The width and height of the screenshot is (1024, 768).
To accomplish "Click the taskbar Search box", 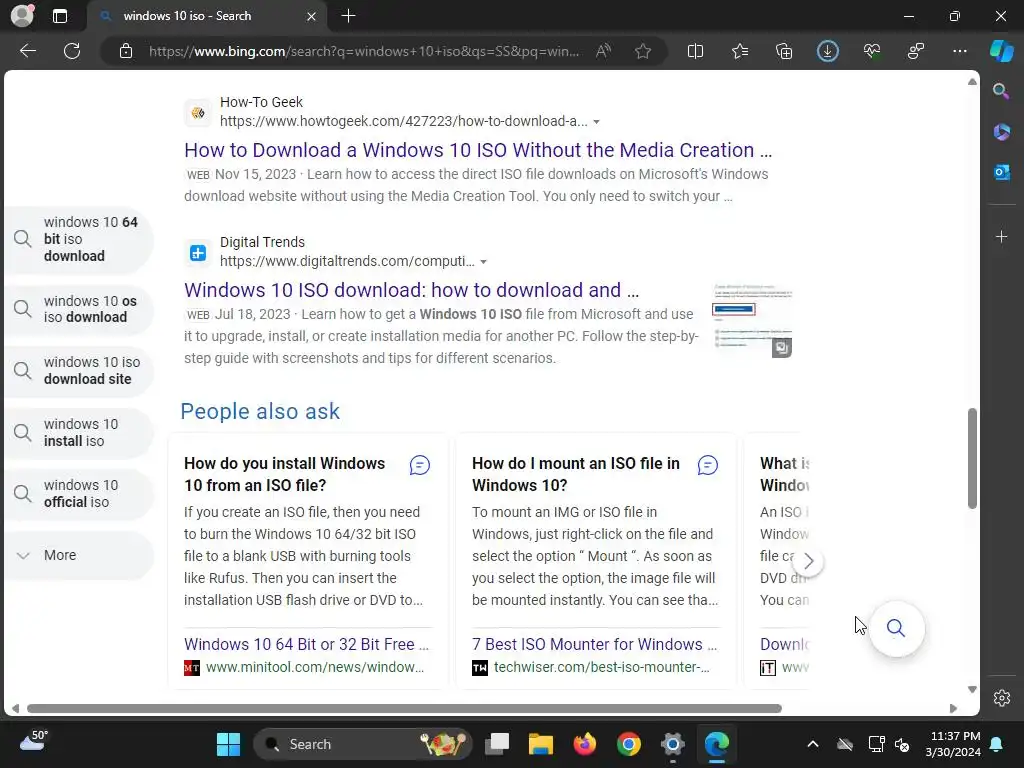I will point(362,744).
